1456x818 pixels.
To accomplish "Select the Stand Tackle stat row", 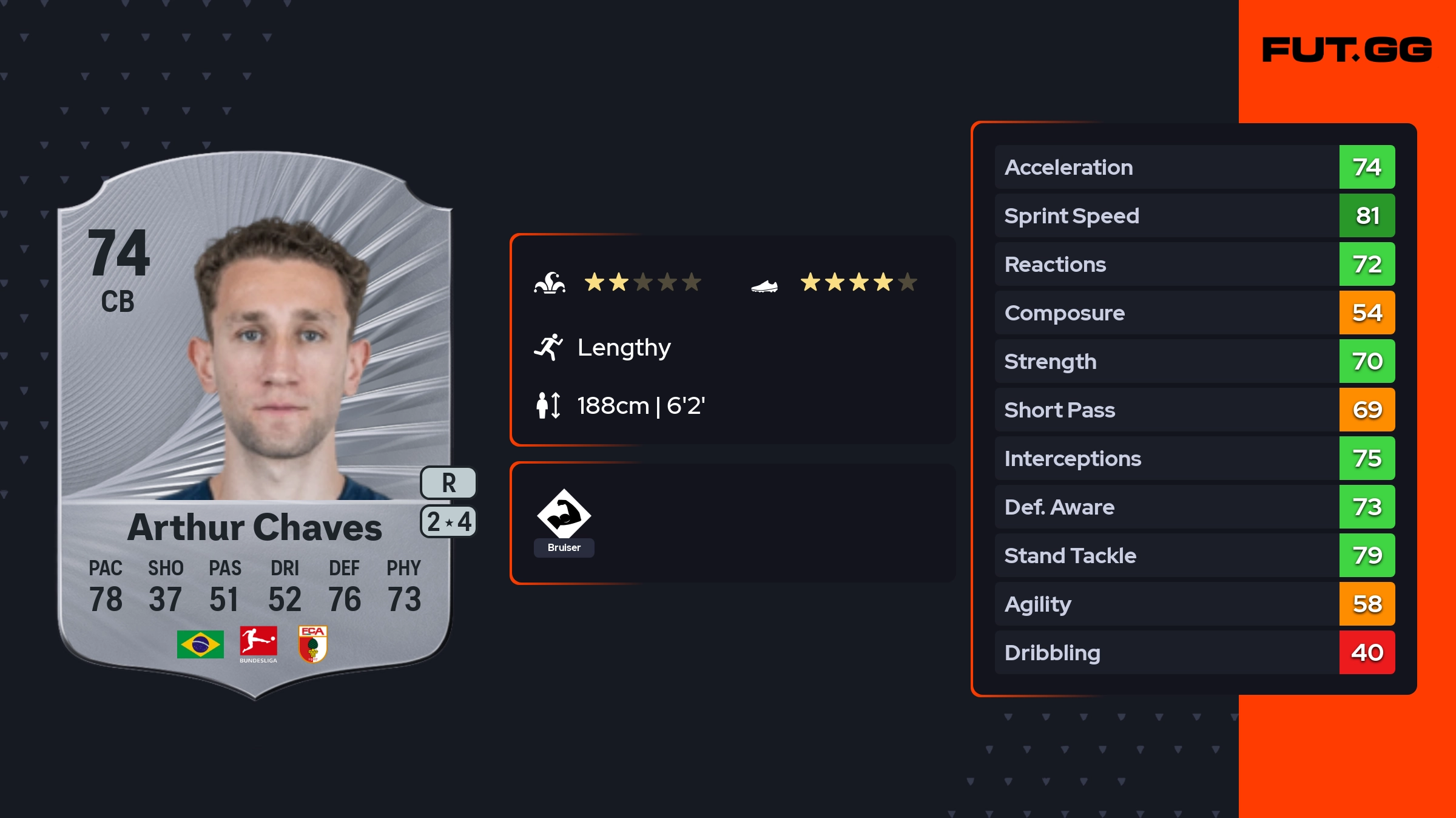I will point(1165,556).
